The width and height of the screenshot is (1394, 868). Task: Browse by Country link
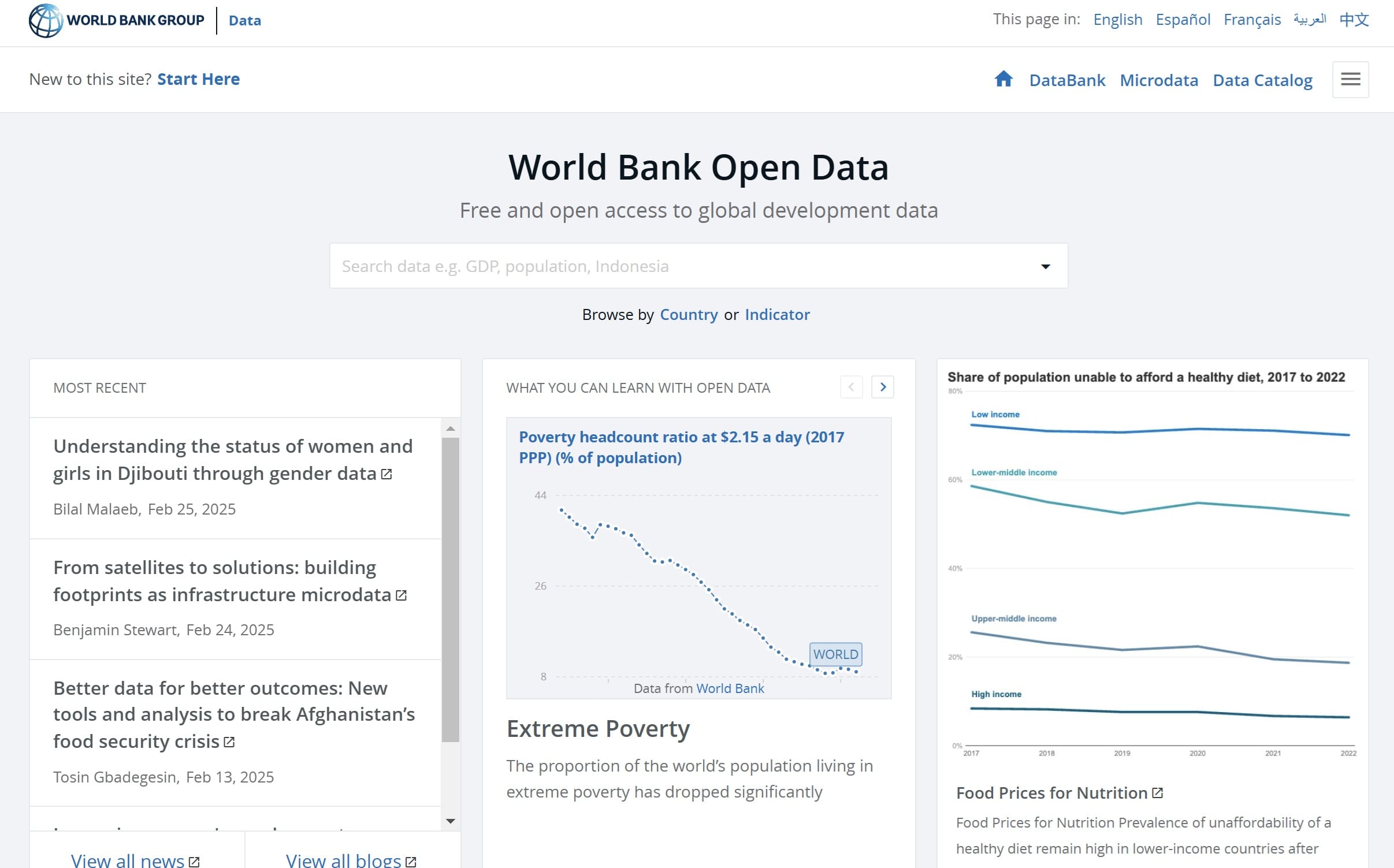coord(689,315)
